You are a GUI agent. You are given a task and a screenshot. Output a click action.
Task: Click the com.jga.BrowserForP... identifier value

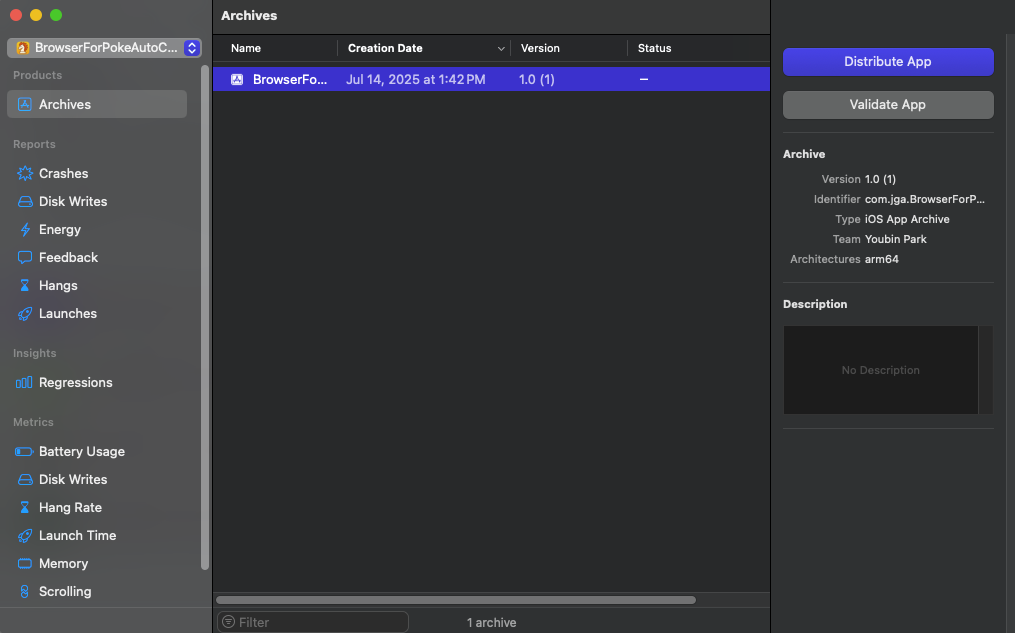click(924, 199)
